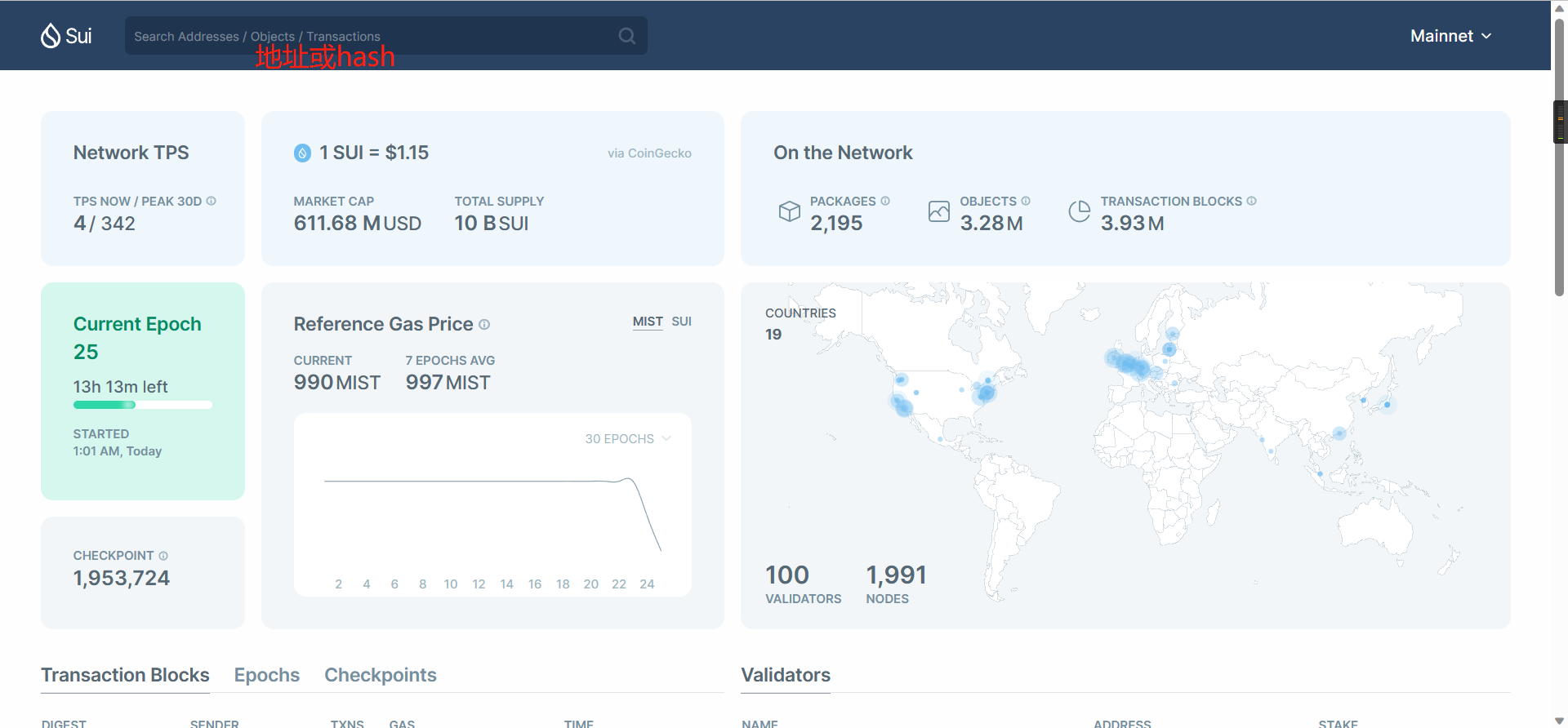Expand the 30 Epochs range dropdown
This screenshot has height=728, width=1568.
627,439
